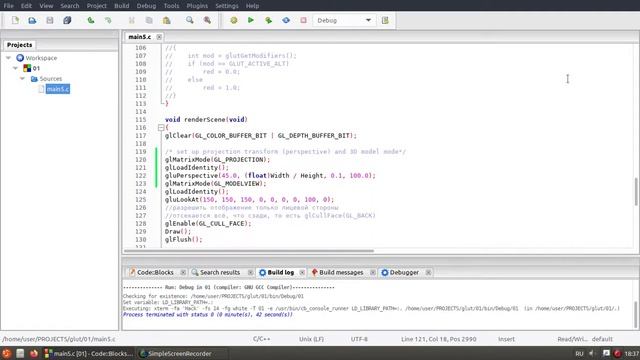640x360 pixels.
Task: Click the Save file toolbar icon
Action: [x=50, y=20]
